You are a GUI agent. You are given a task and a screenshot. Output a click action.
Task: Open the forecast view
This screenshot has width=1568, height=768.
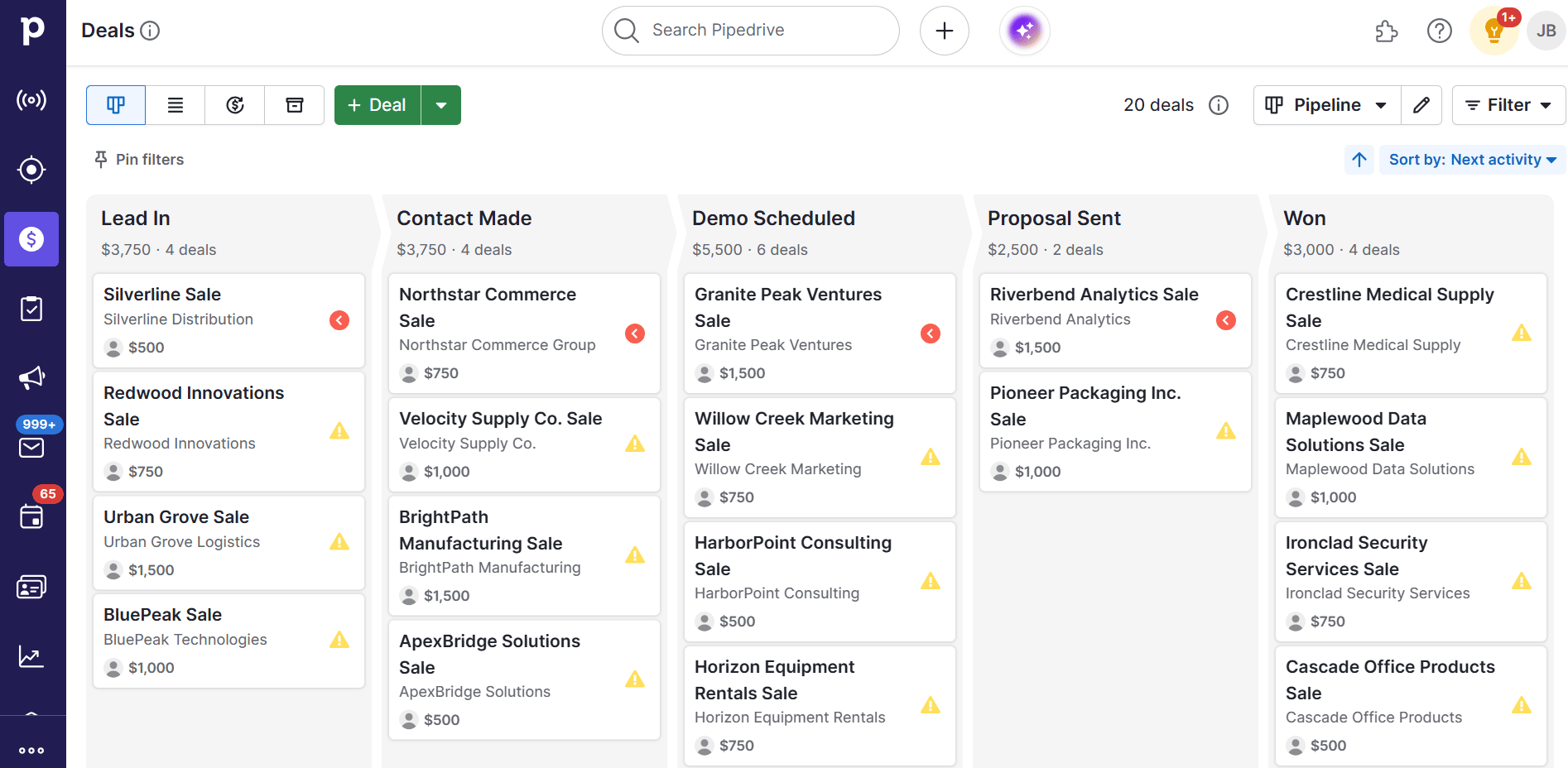(234, 105)
